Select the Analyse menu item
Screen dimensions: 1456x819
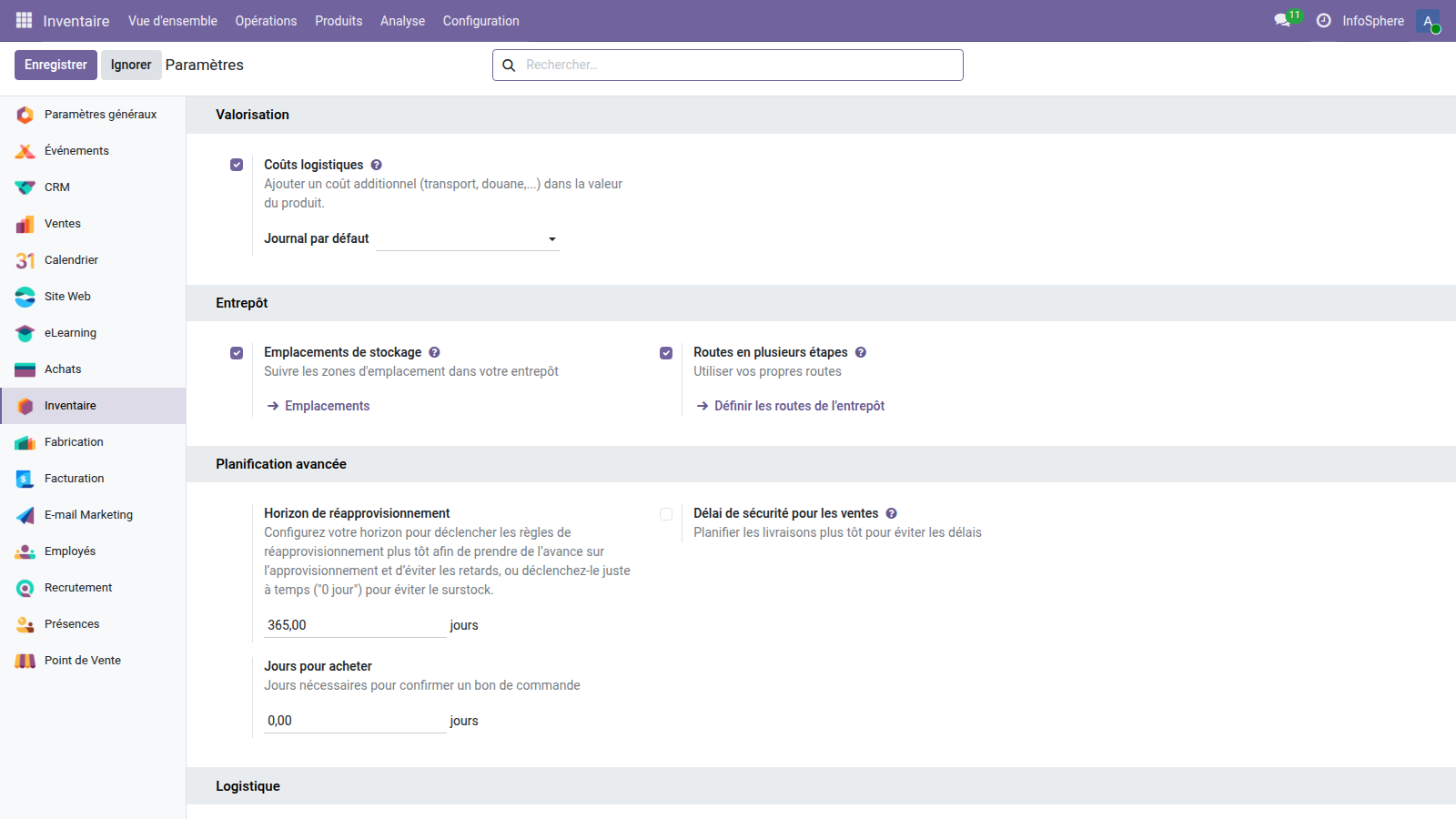pos(402,20)
